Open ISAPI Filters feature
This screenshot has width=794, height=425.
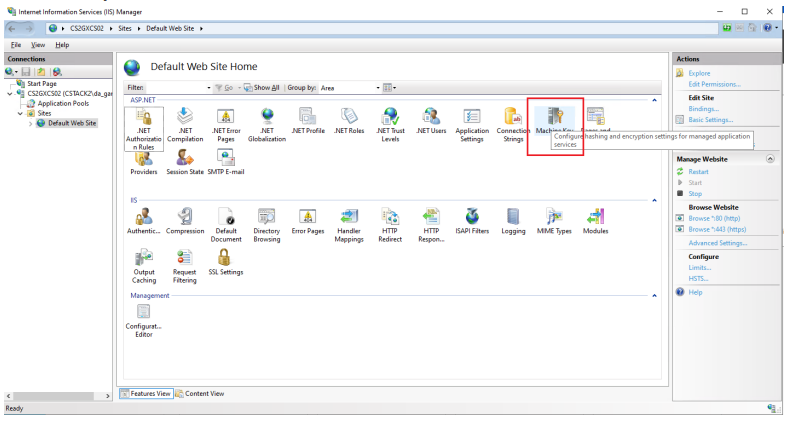coord(472,221)
